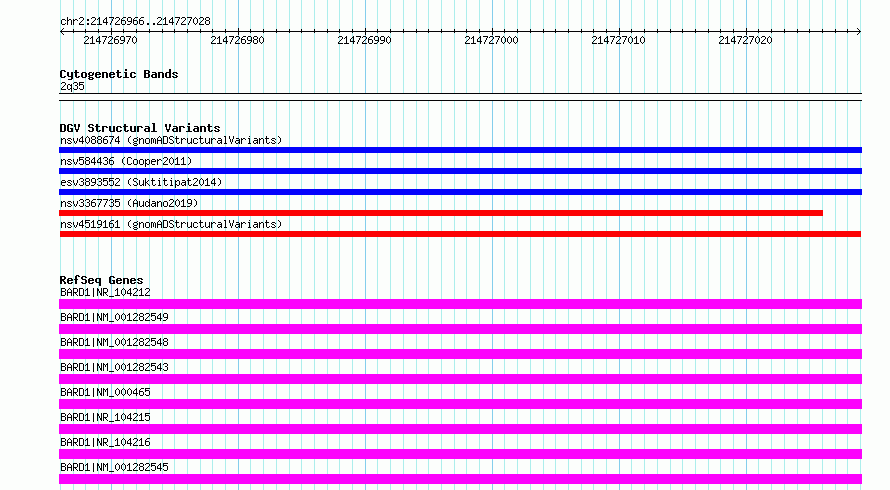This screenshot has width=890, height=490.
Task: Open variant nsv3367735 (Audano2019) label
Action: click(x=129, y=203)
